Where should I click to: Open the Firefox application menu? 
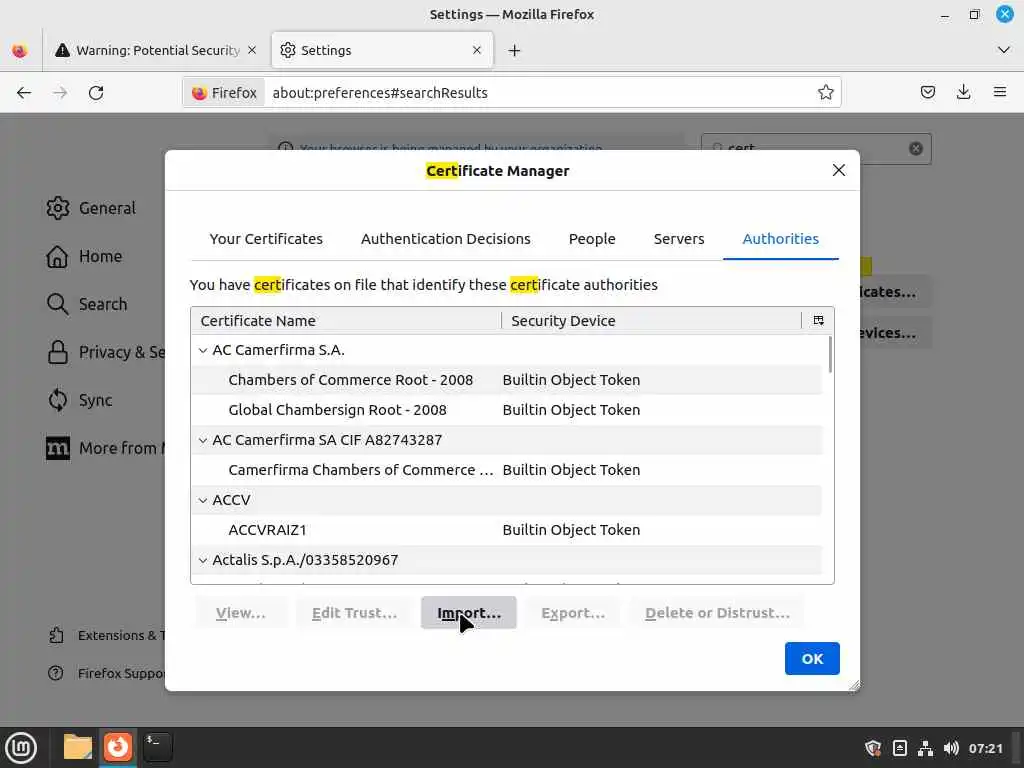click(999, 92)
